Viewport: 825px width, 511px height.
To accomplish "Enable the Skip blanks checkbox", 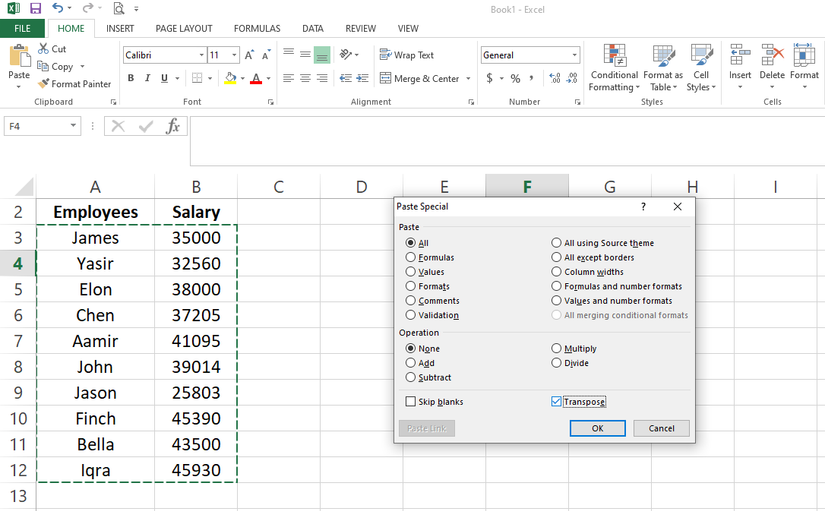I will pos(411,402).
